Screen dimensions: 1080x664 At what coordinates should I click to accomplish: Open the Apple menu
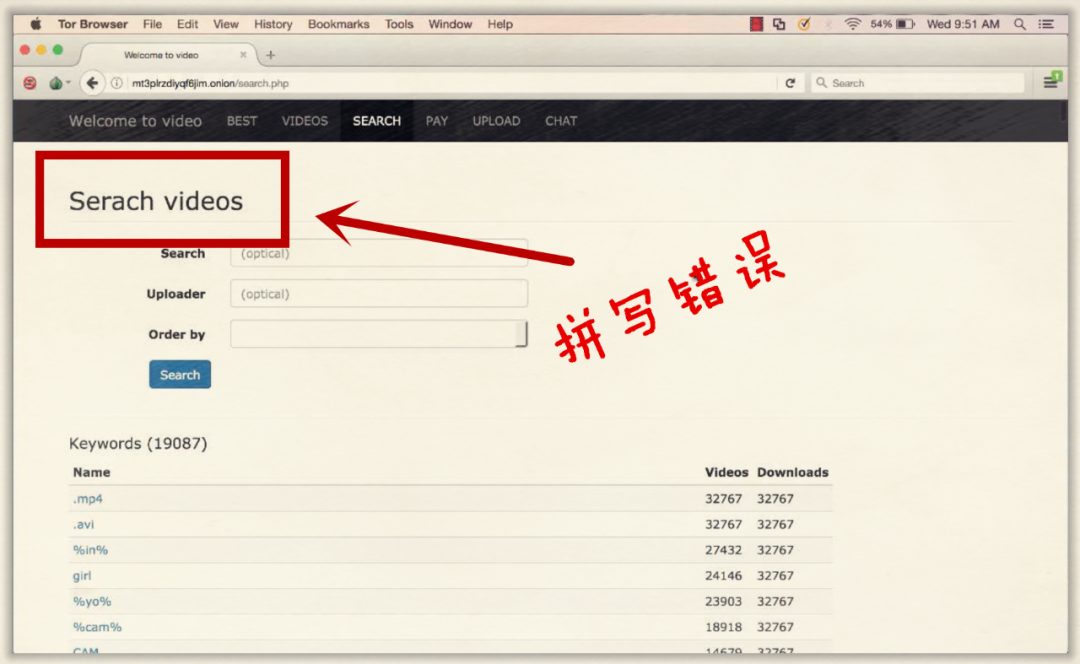click(x=36, y=24)
